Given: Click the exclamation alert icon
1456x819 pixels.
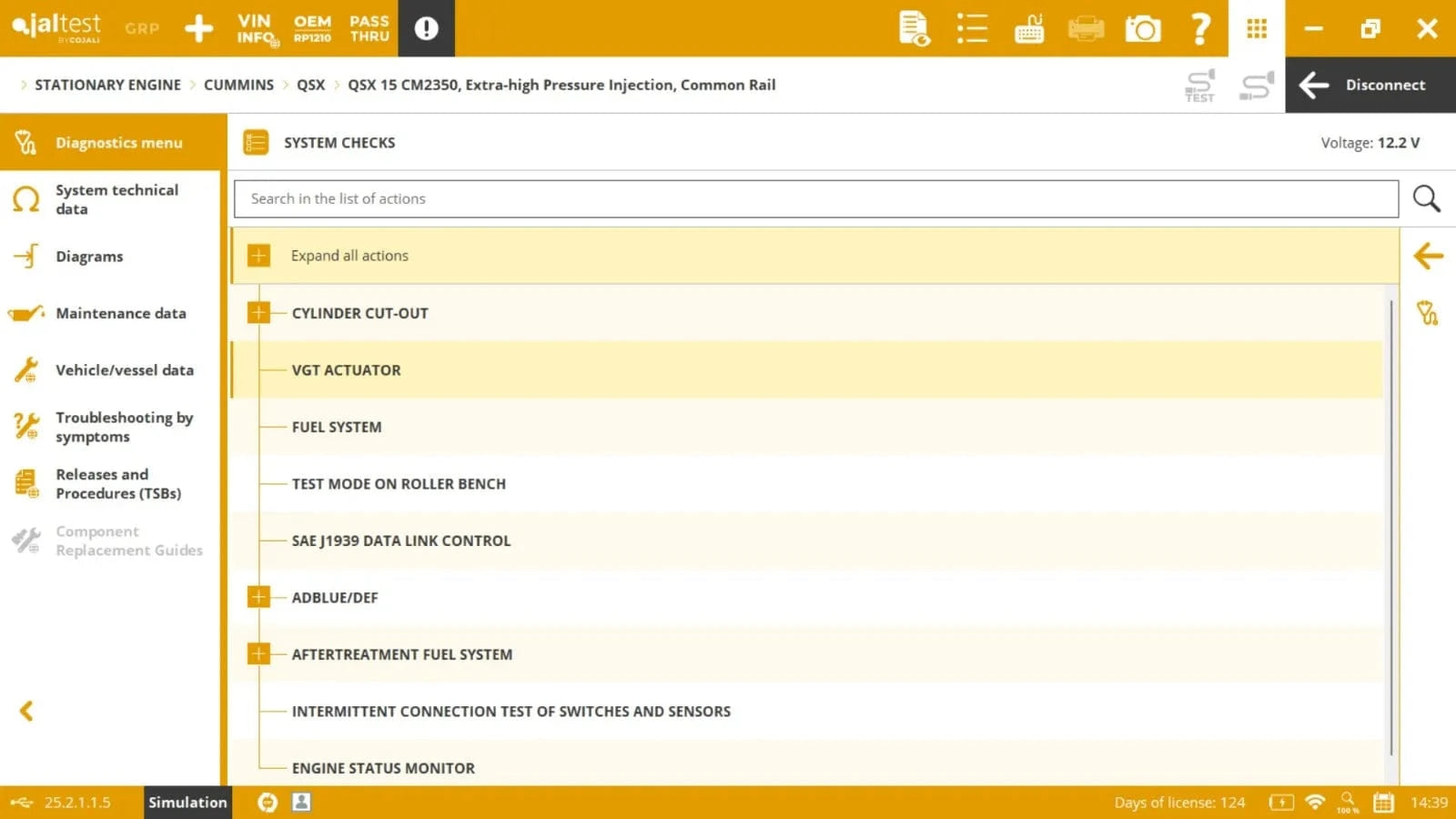Looking at the screenshot, I should [426, 29].
